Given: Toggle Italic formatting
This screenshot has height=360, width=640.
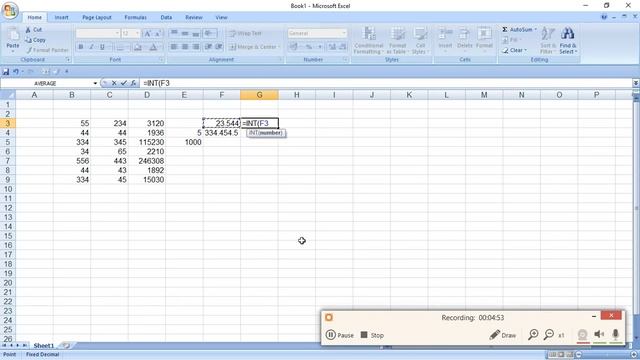Looking at the screenshot, I should click(91, 47).
